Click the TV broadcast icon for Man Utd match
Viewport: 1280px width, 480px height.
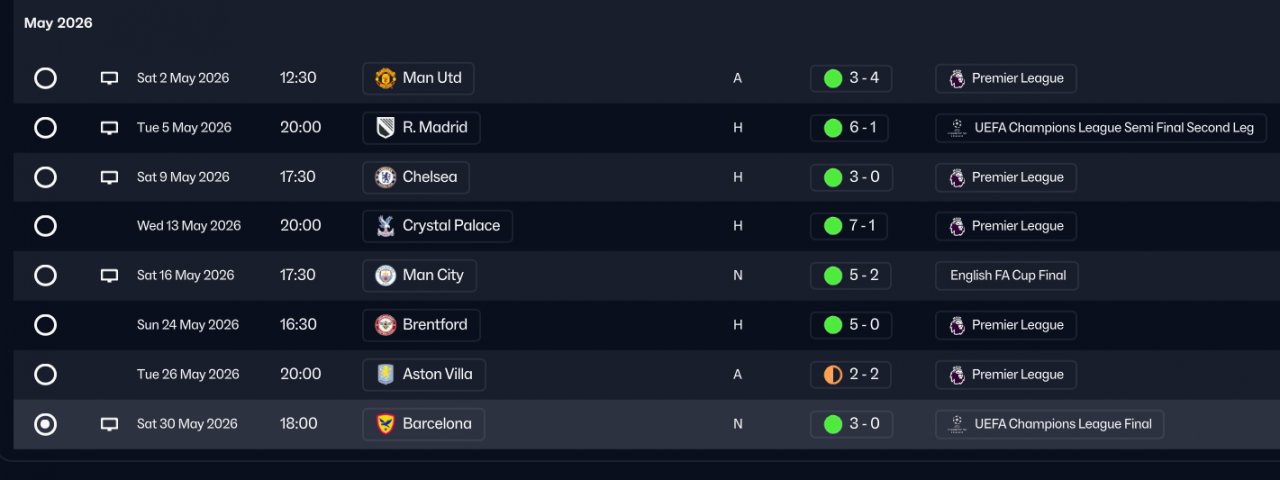click(109, 78)
